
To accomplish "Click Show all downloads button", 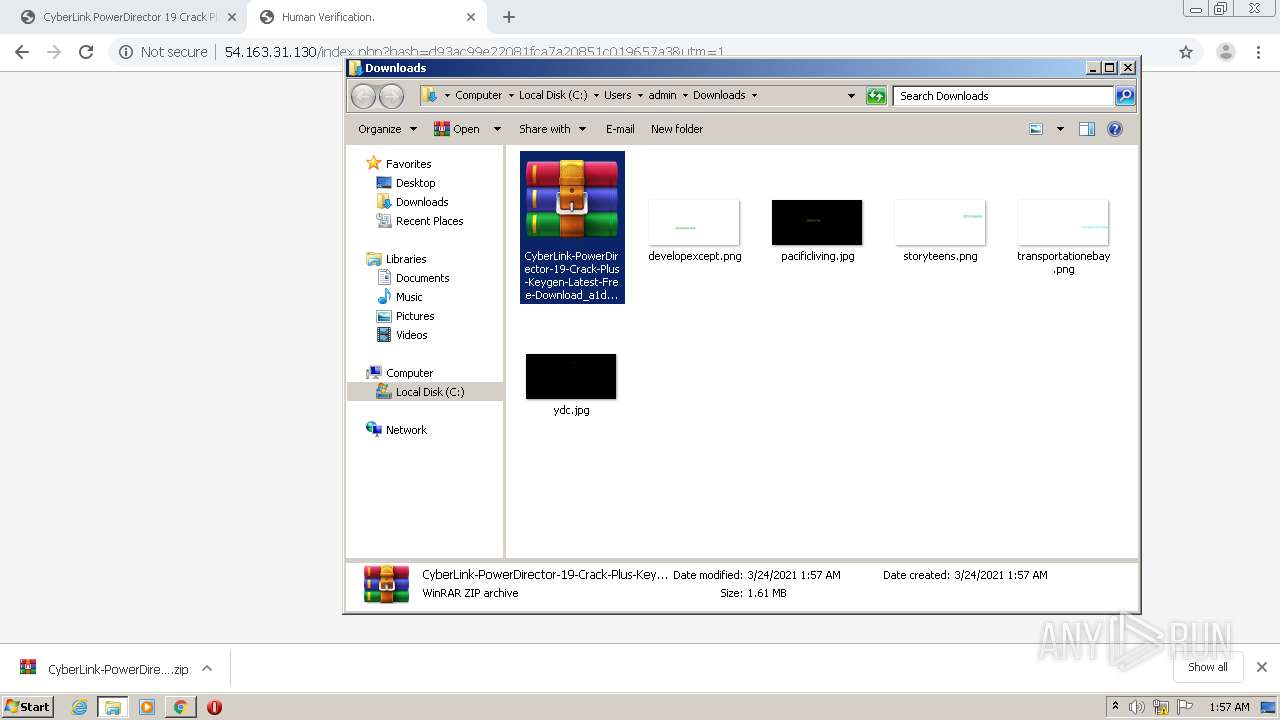I will coord(1208,667).
